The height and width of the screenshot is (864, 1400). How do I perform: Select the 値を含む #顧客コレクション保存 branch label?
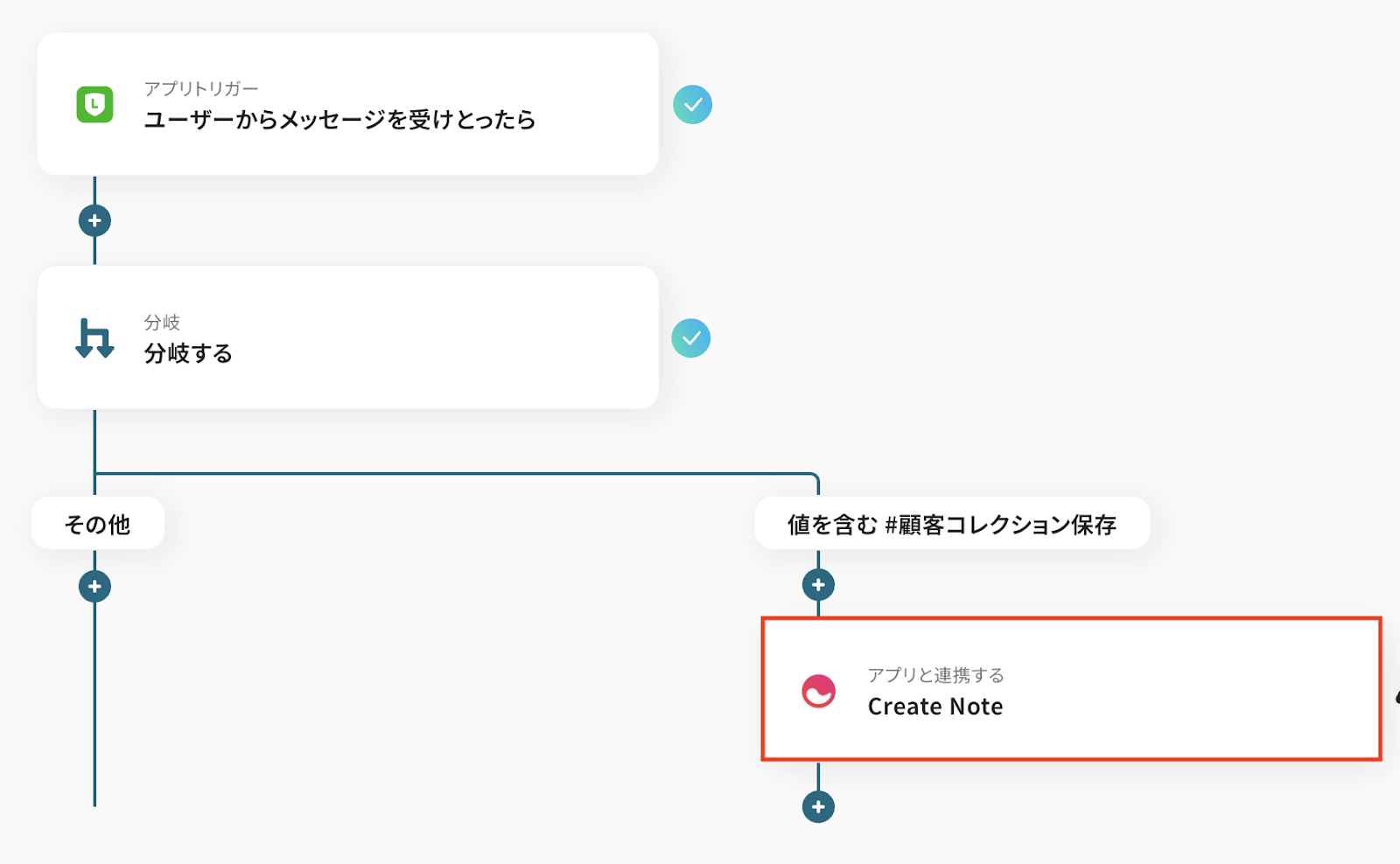coord(951,524)
